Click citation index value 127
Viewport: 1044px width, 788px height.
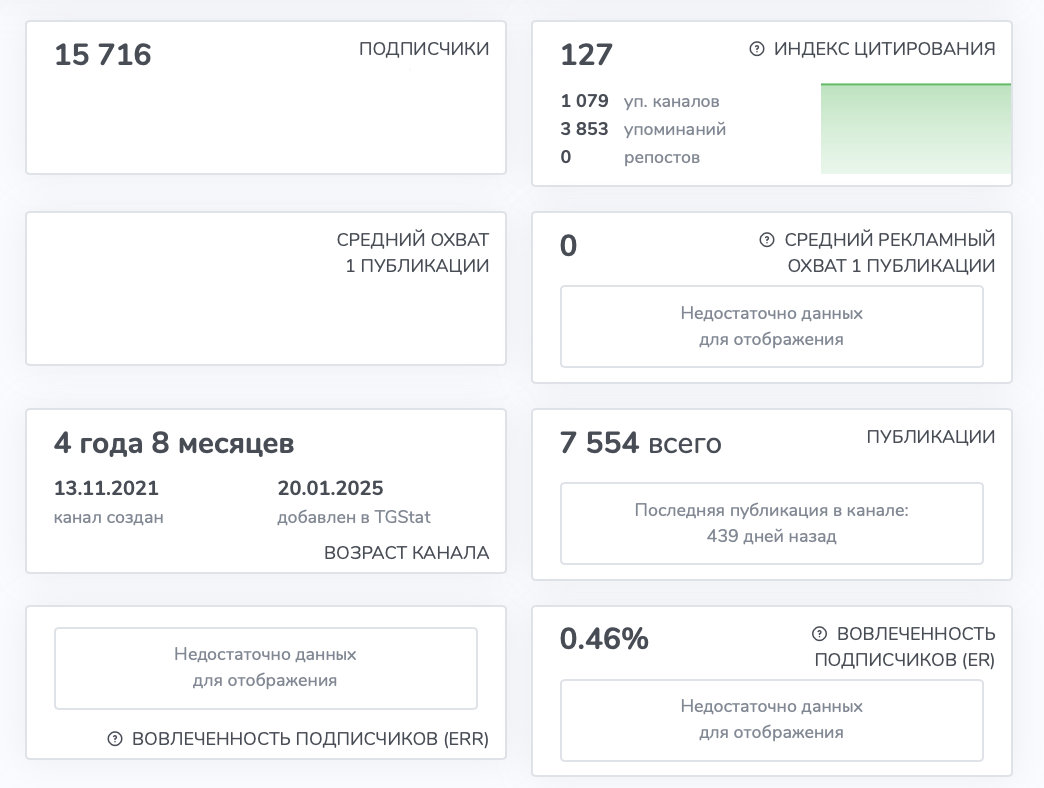tap(586, 55)
